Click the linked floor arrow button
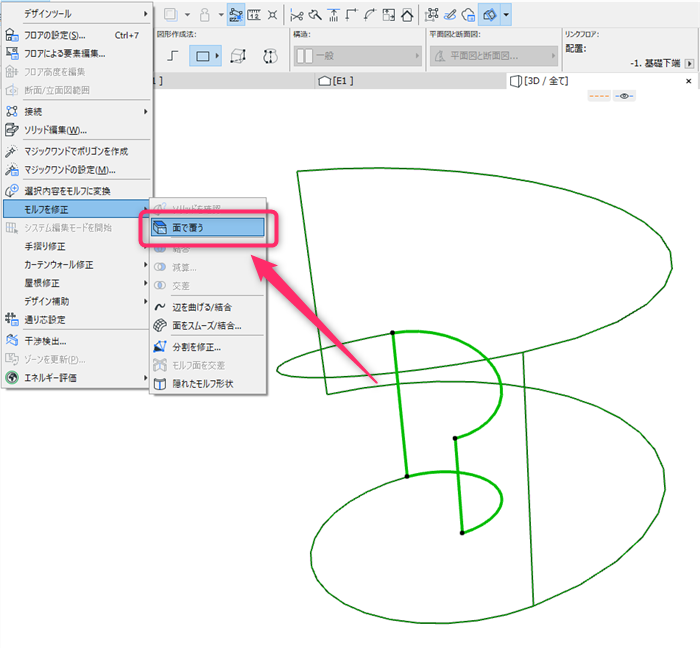 pyautogui.click(x=690, y=64)
